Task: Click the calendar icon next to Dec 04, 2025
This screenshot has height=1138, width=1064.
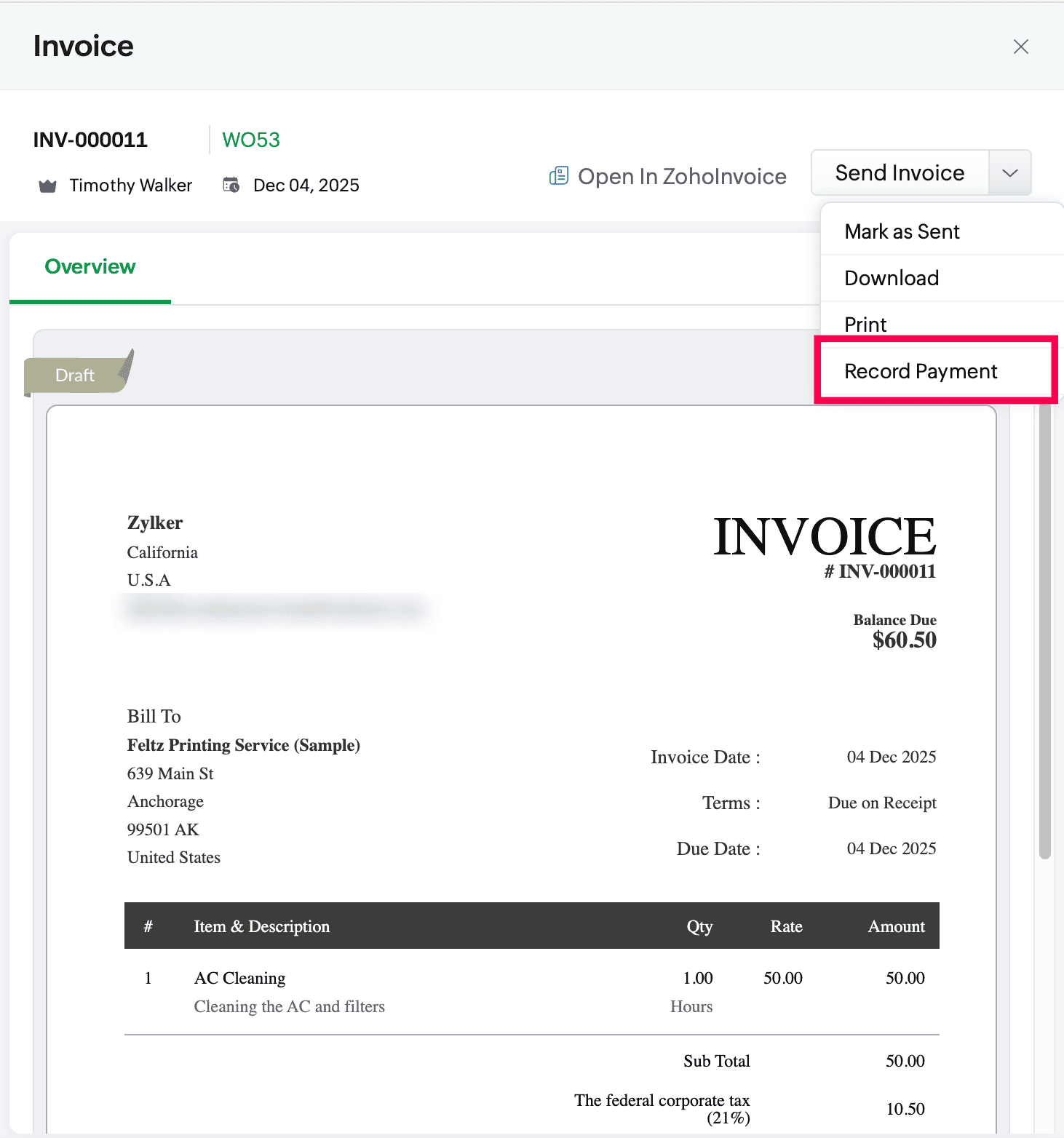Action: [x=231, y=186]
